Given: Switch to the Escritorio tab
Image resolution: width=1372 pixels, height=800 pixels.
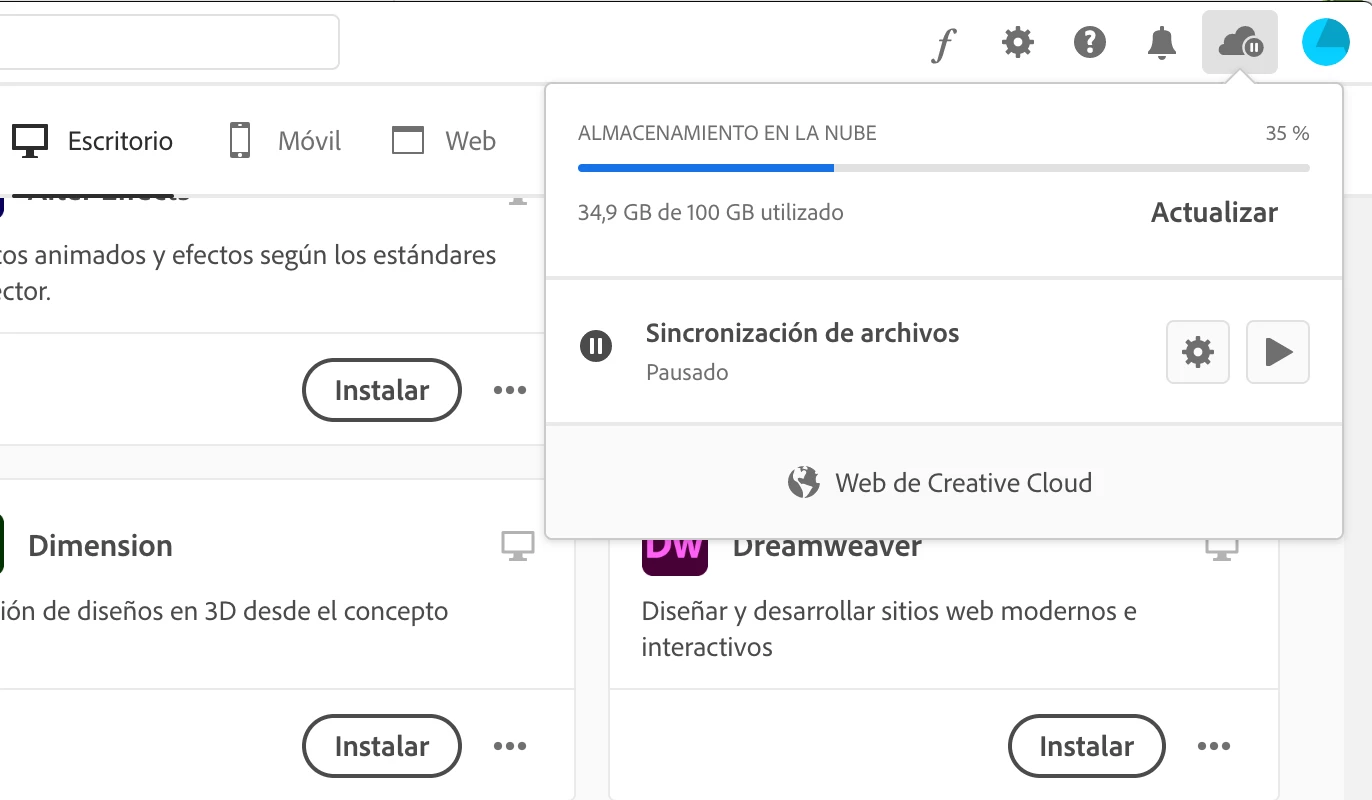Looking at the screenshot, I should (x=93, y=141).
